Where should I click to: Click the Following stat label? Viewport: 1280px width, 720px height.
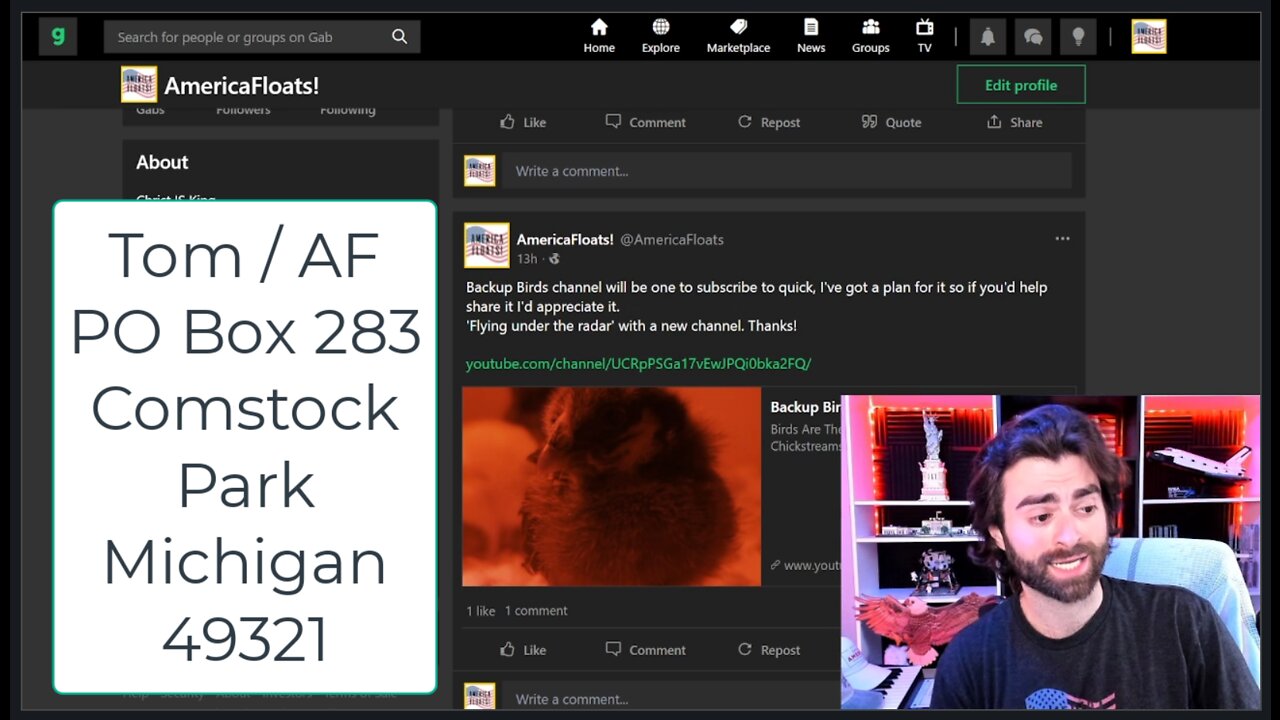pos(348,110)
